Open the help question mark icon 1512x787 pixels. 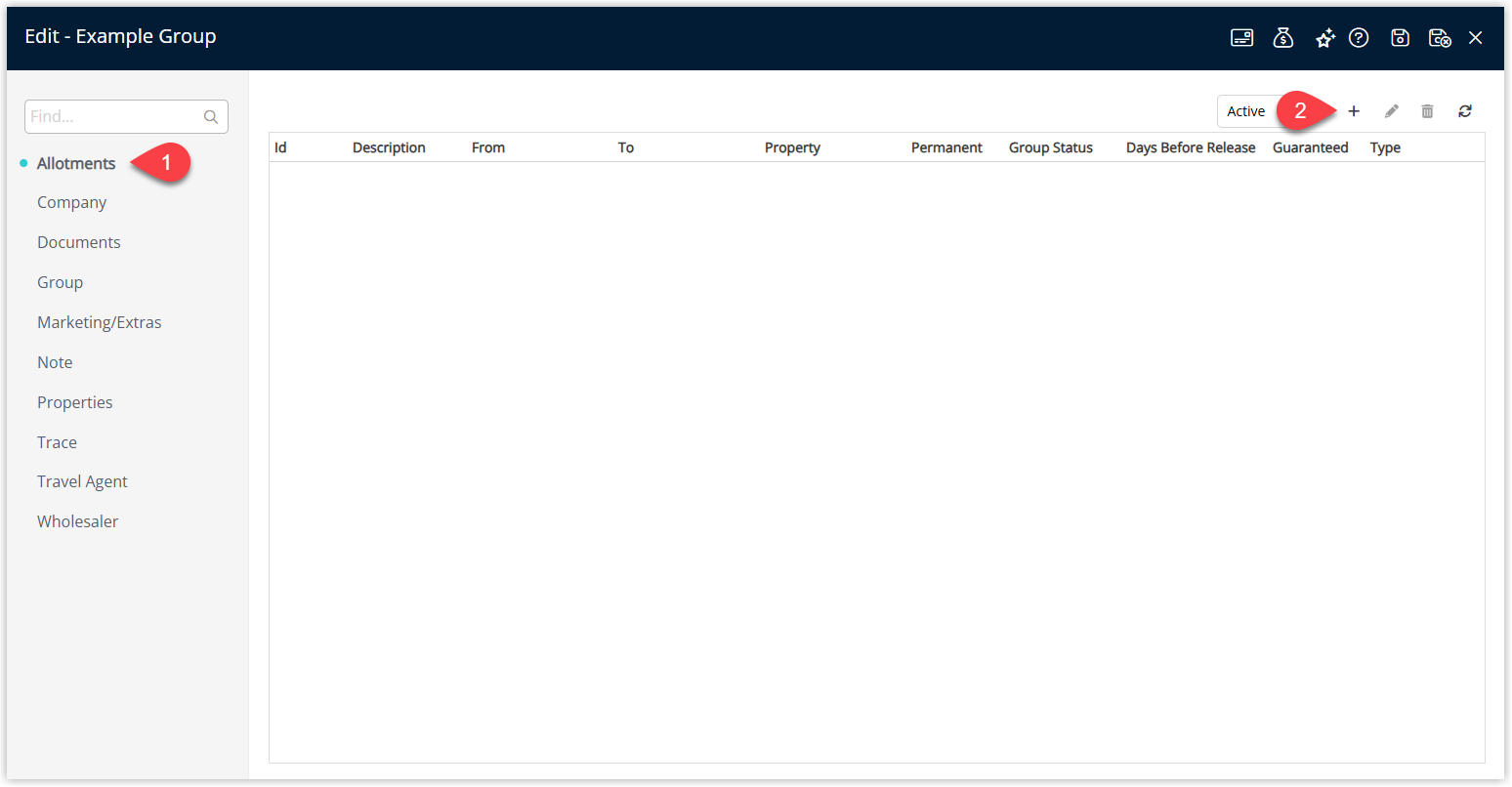pyautogui.click(x=1359, y=37)
